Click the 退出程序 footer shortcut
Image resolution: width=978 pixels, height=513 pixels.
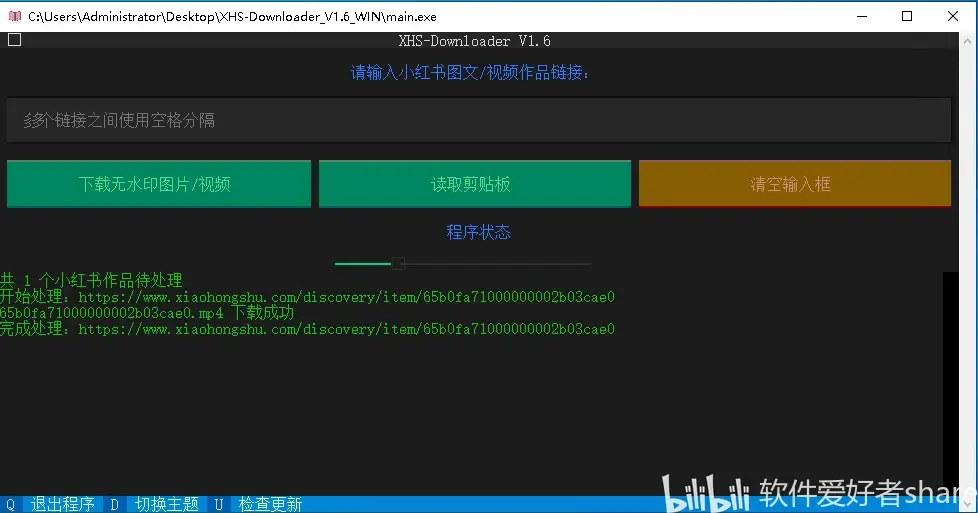[x=62, y=504]
